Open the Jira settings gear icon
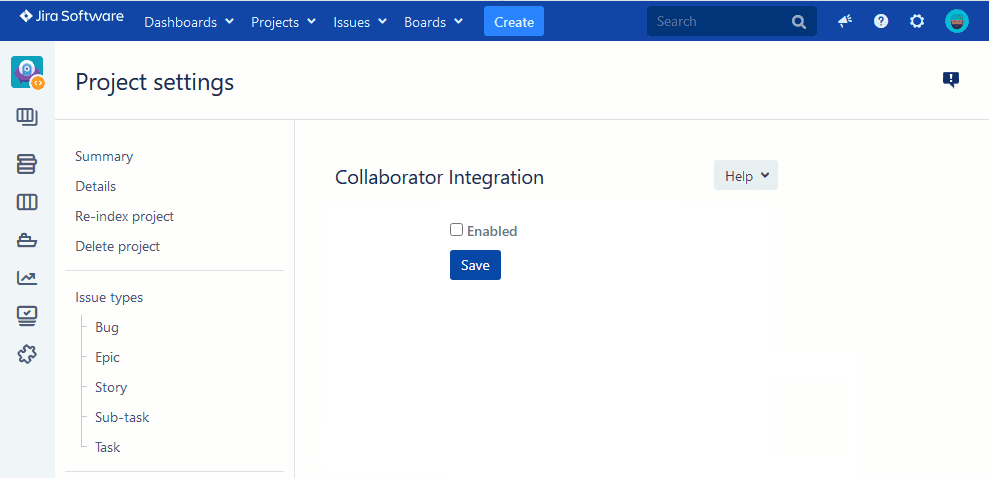The image size is (990, 478). [x=917, y=21]
